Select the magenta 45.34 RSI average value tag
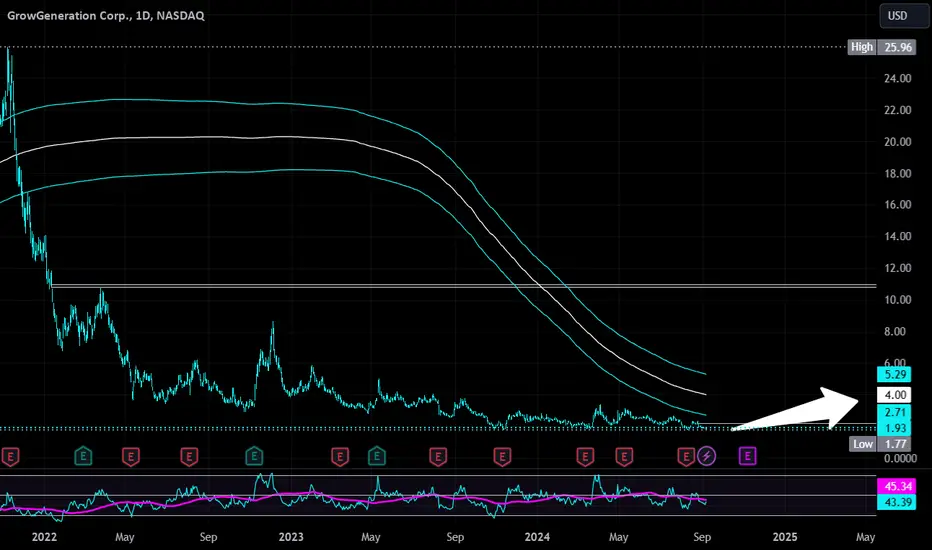This screenshot has width=932, height=550. click(896, 486)
